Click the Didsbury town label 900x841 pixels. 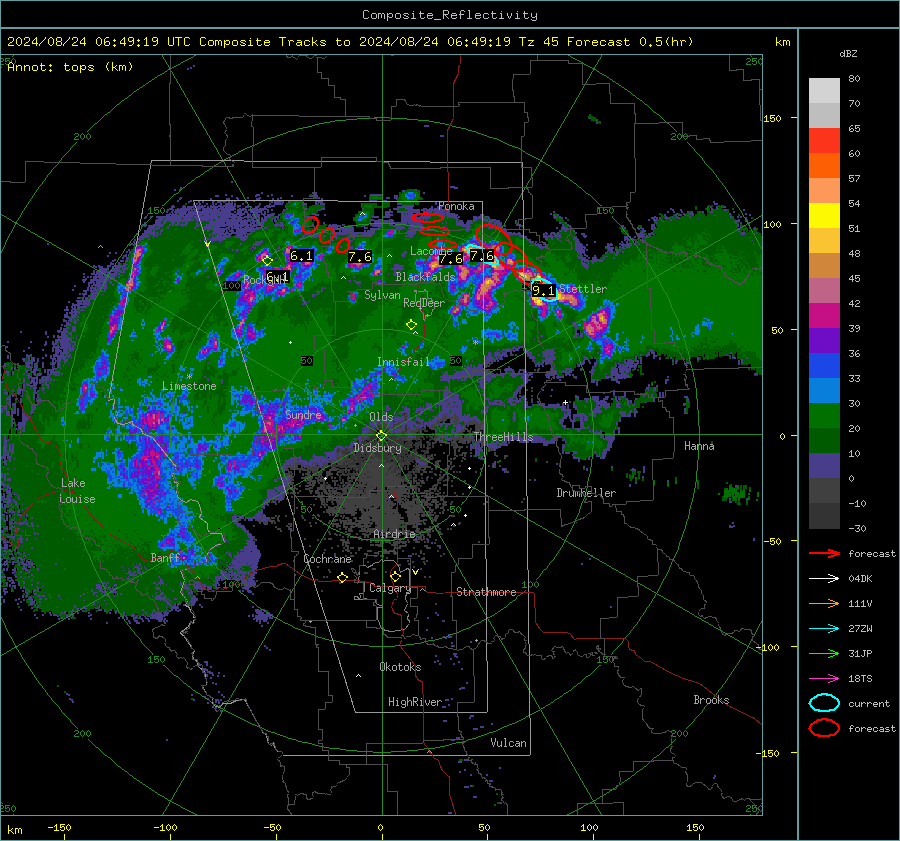pos(377,448)
